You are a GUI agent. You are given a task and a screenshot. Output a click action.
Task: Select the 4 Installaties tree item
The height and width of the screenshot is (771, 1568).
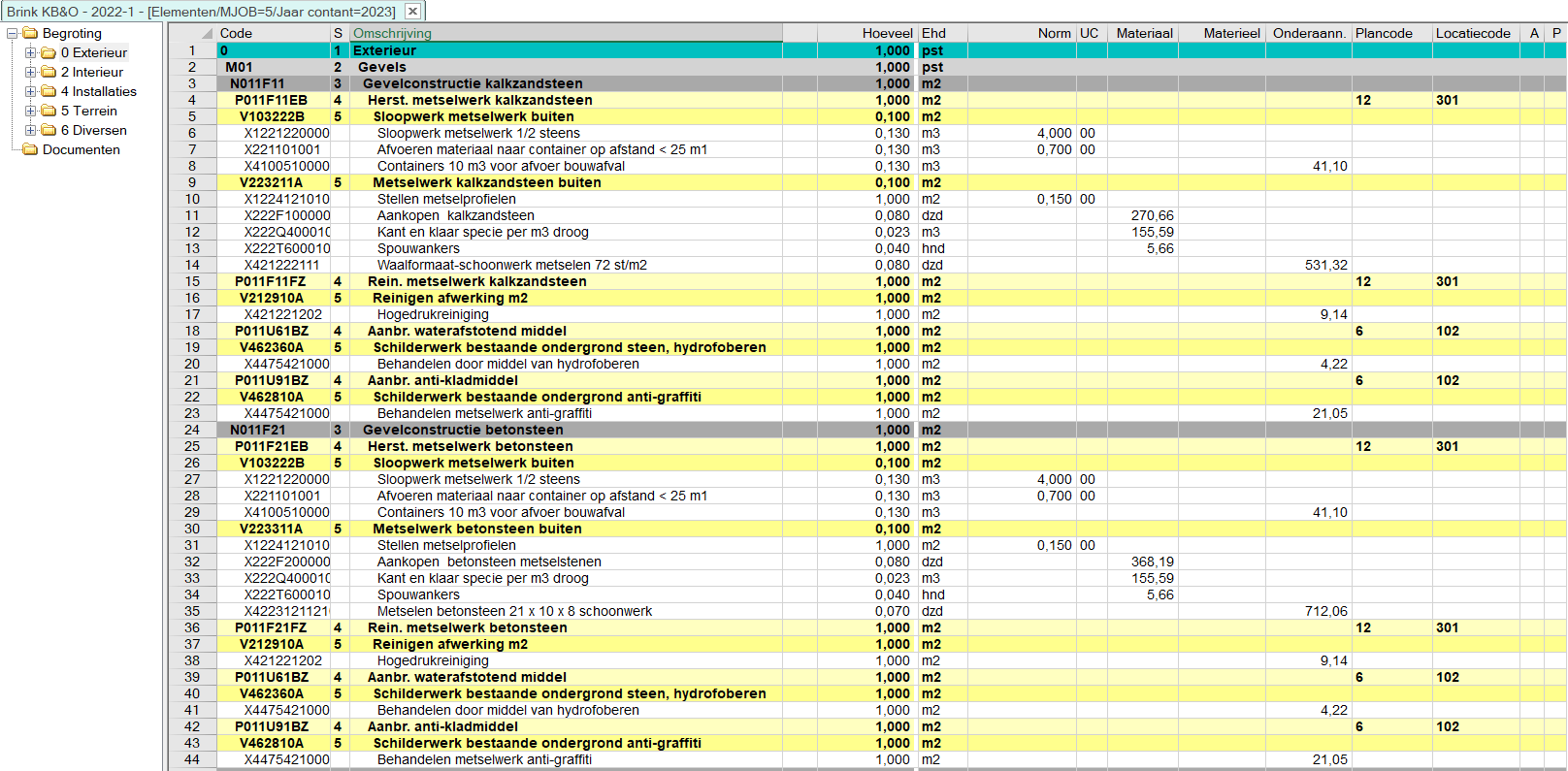click(x=99, y=91)
